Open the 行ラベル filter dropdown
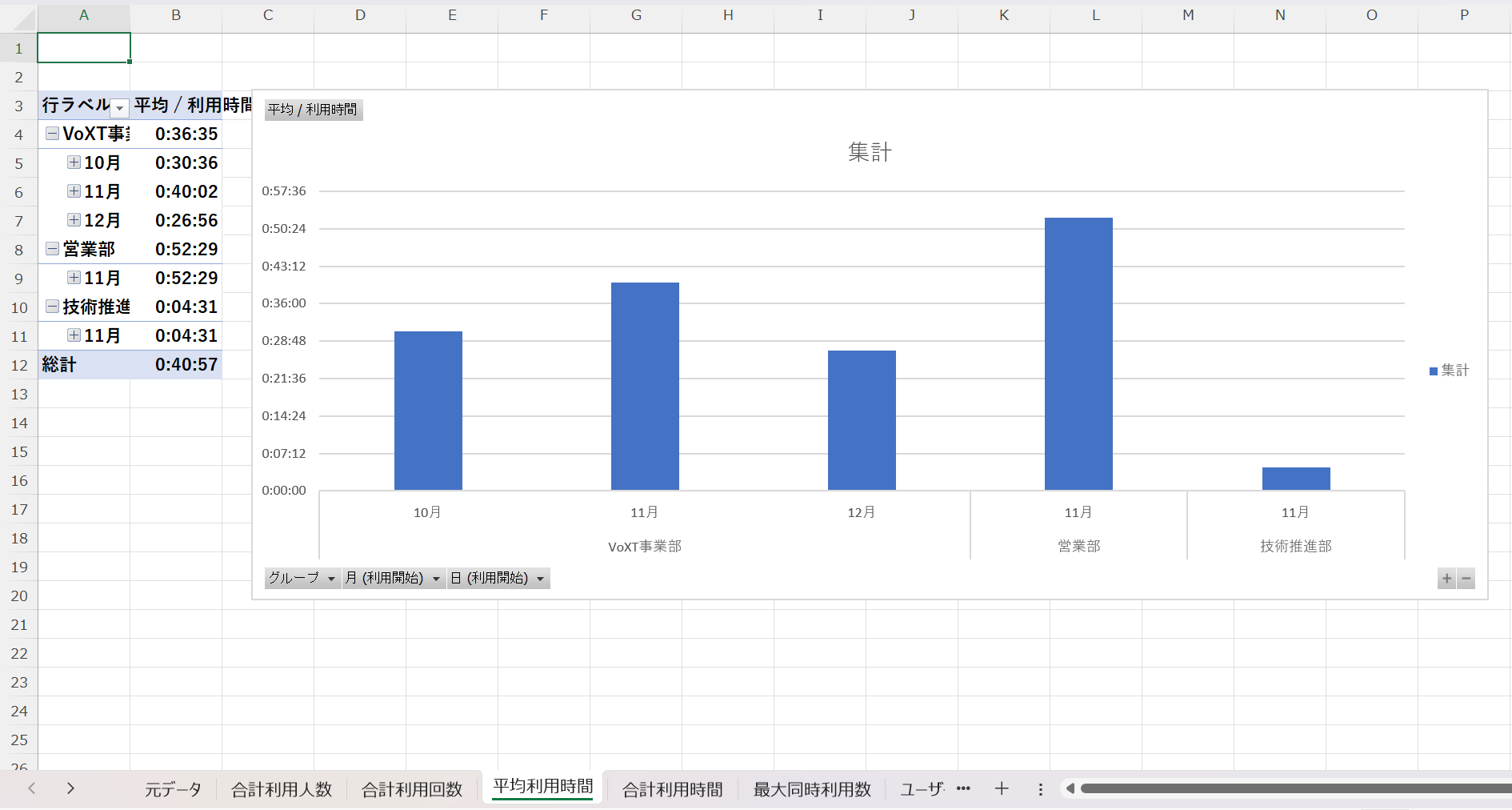This screenshot has height=810, width=1512. tap(119, 107)
